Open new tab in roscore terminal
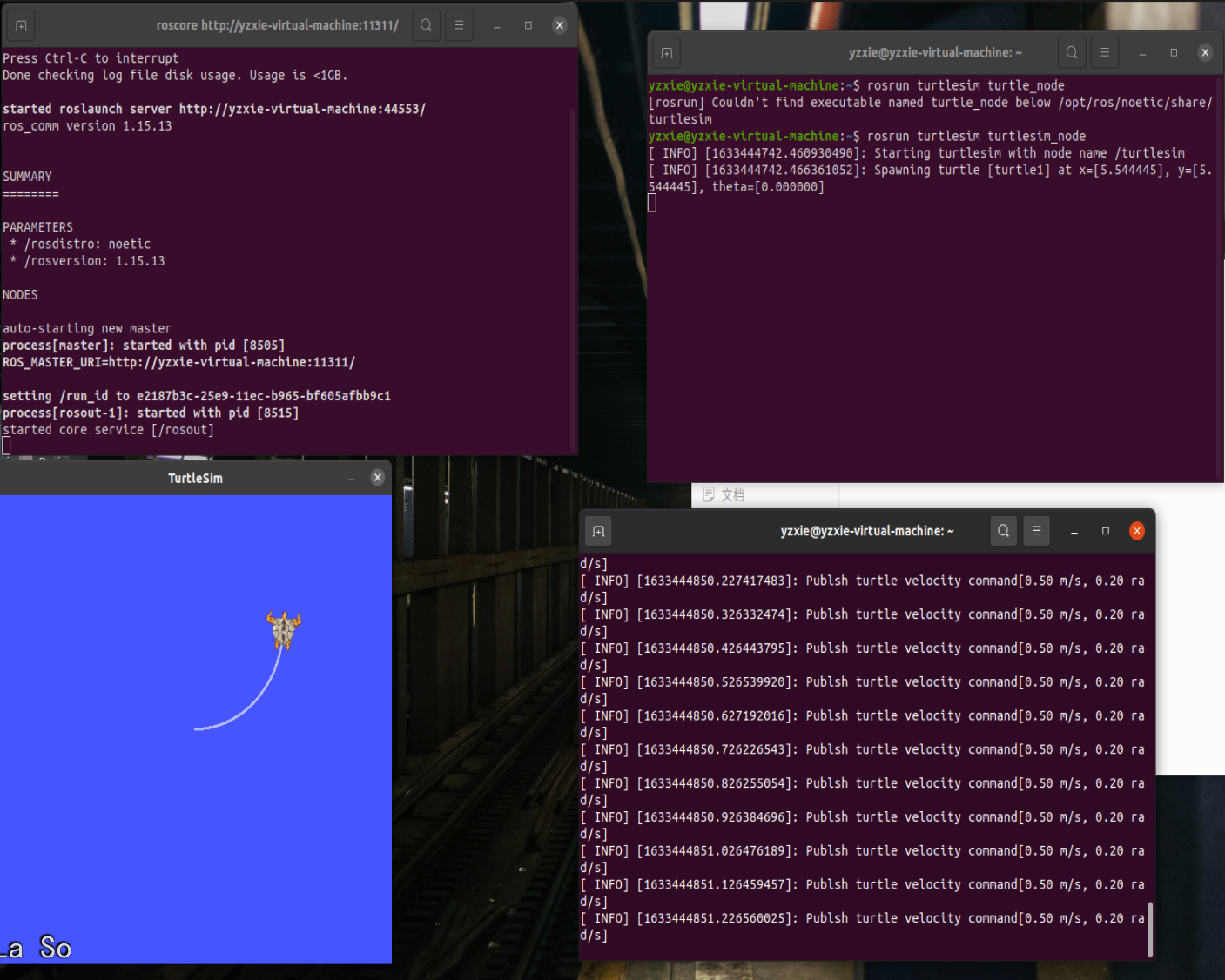Image resolution: width=1225 pixels, height=980 pixels. pos(21,26)
